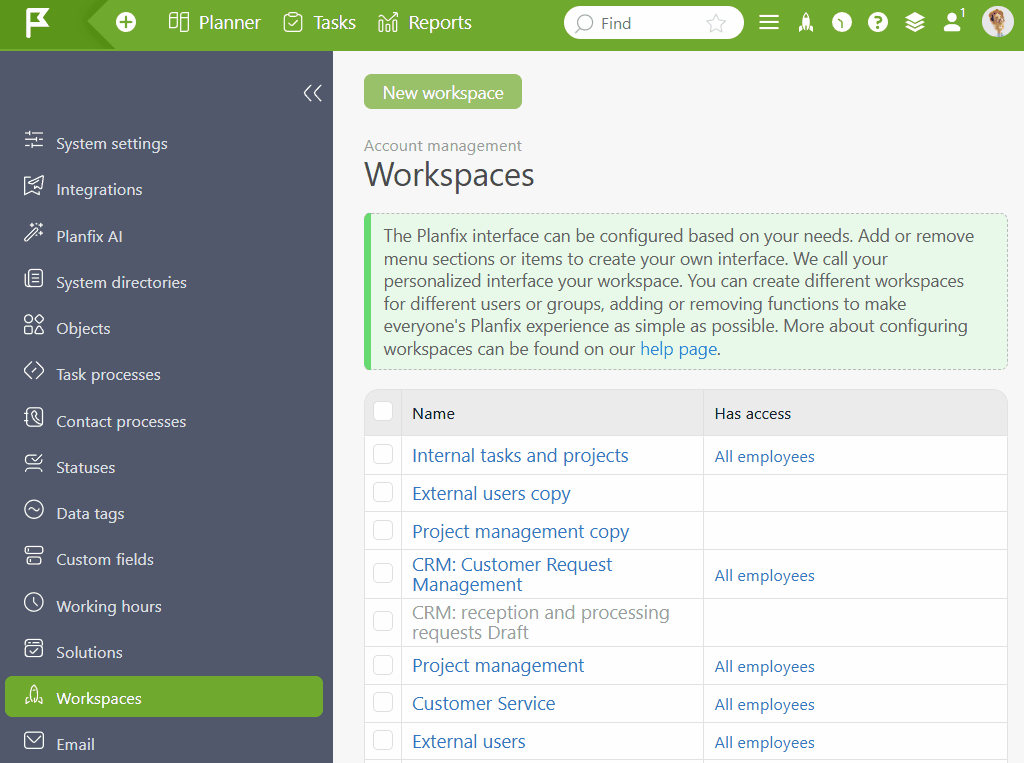Click the Planfix flag logo
This screenshot has width=1024, height=763.
coord(37,23)
